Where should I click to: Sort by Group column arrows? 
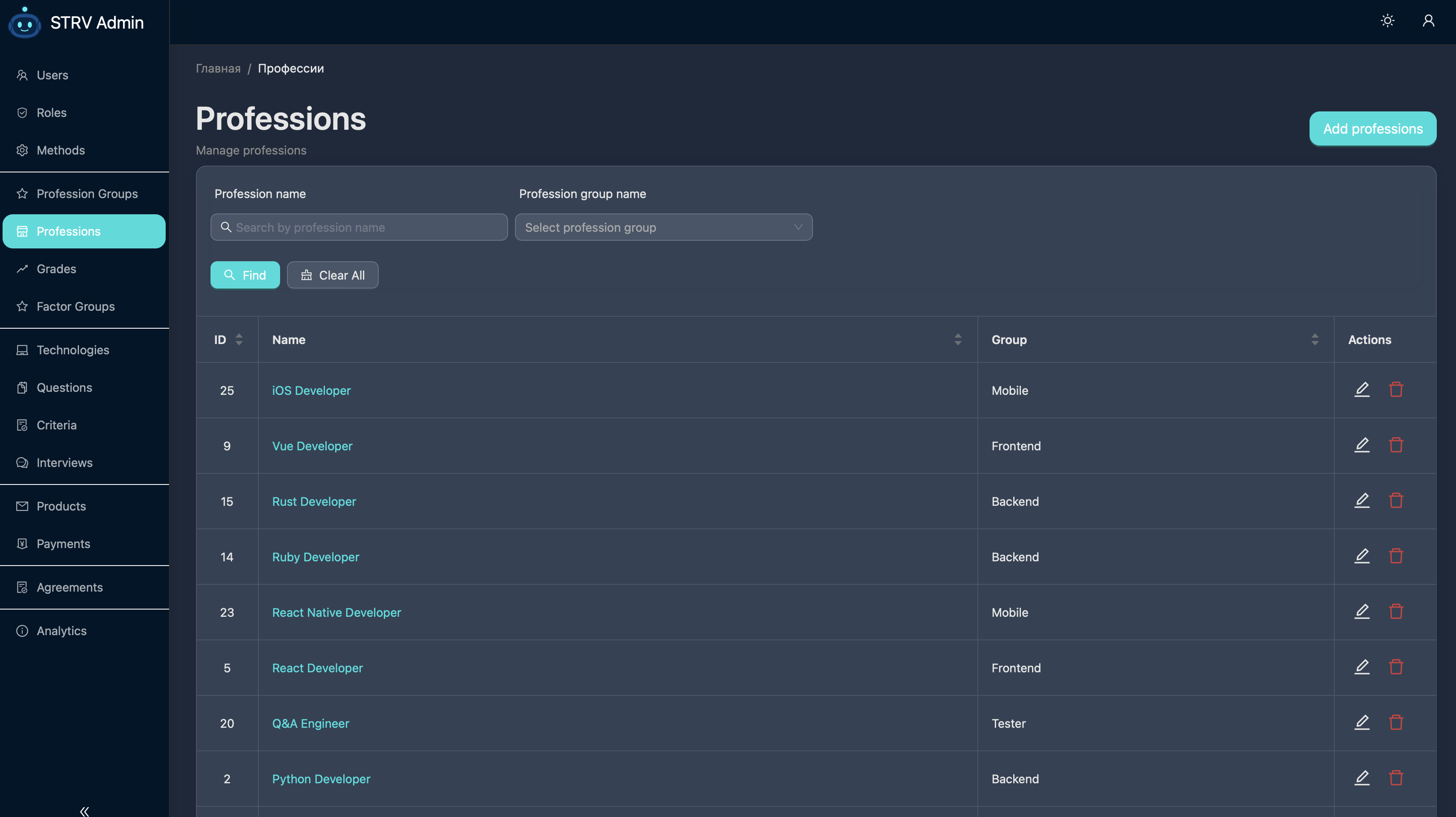[1314, 340]
